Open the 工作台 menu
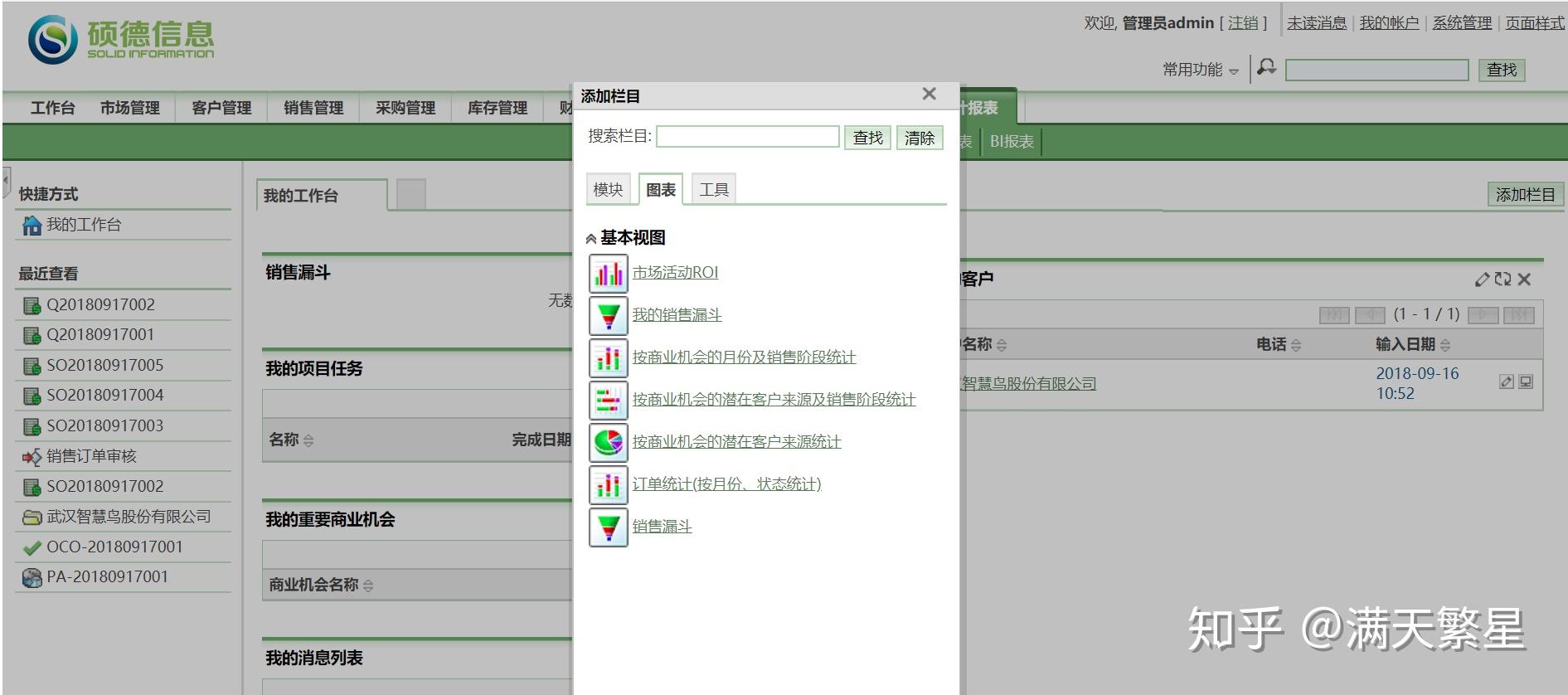Screen dimensions: 1568x695 point(52,108)
